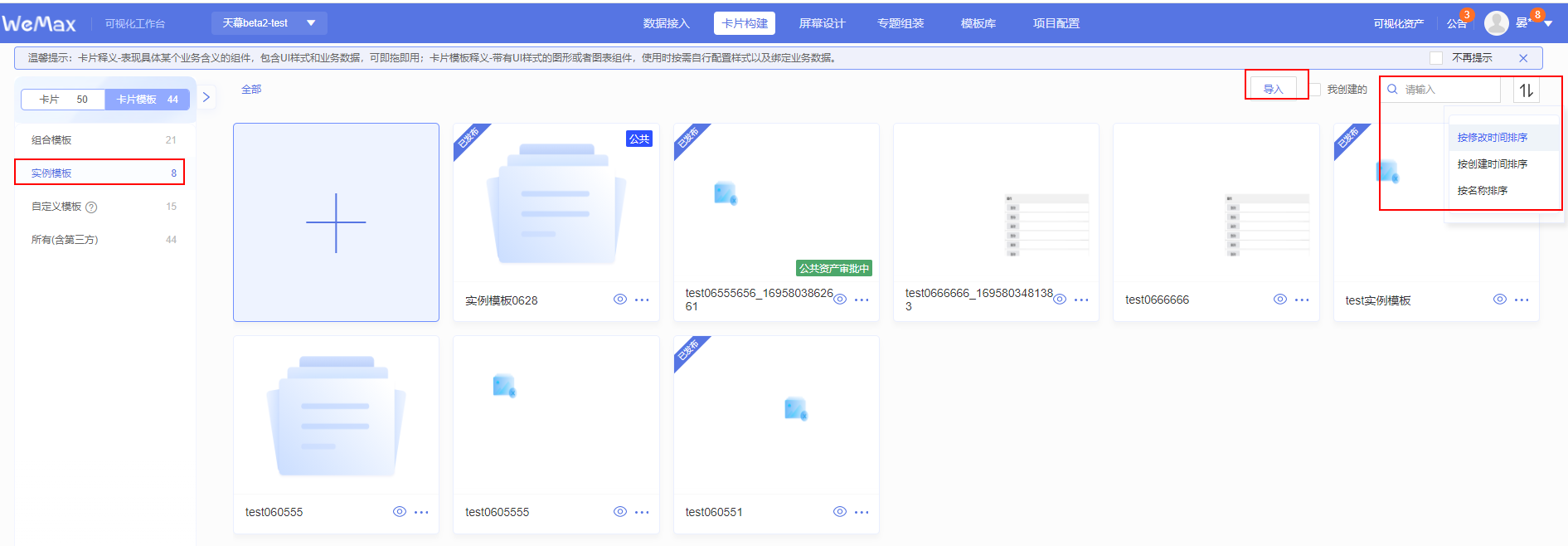Go to 项目配置 tab

(x=1056, y=23)
